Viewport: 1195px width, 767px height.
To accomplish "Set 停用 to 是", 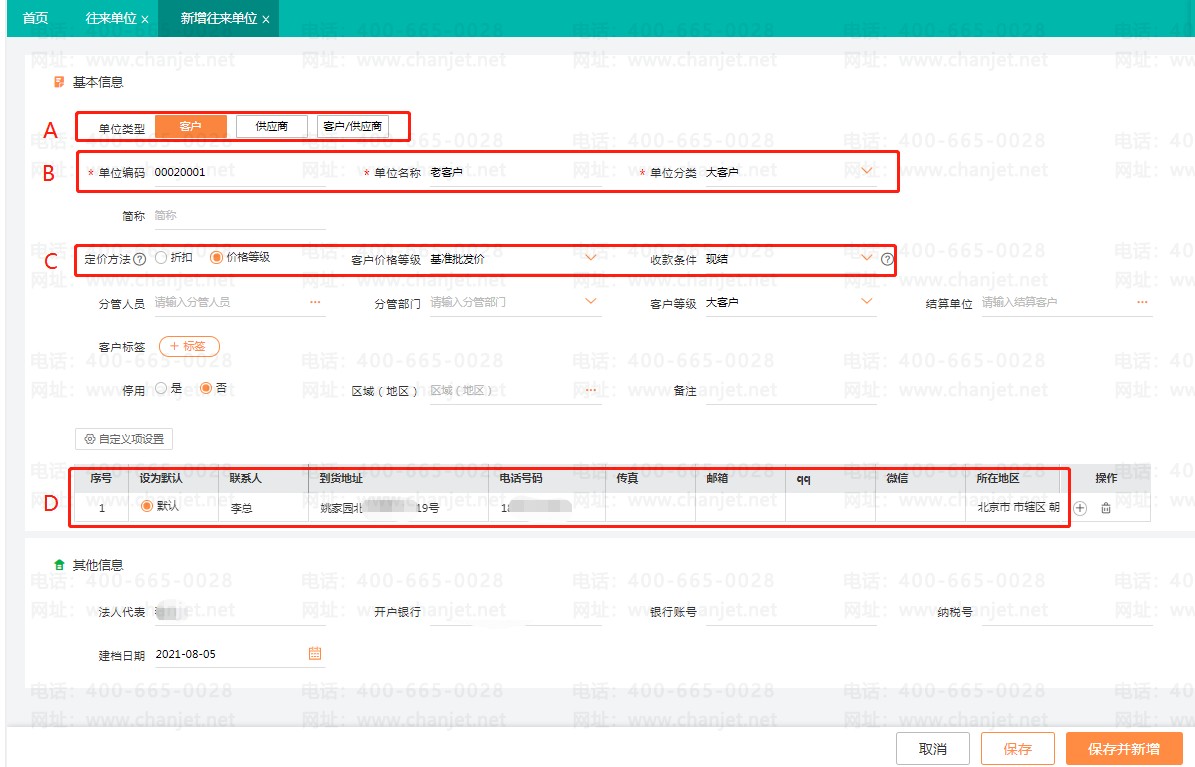I will click(161, 388).
